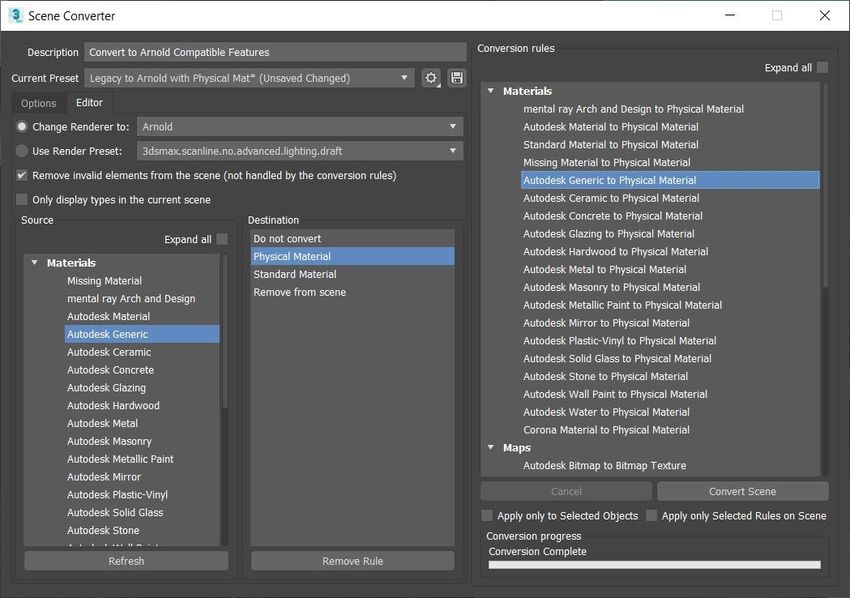The height and width of the screenshot is (598, 850).
Task: Select Remove from scene destination
Action: [x=352, y=292]
